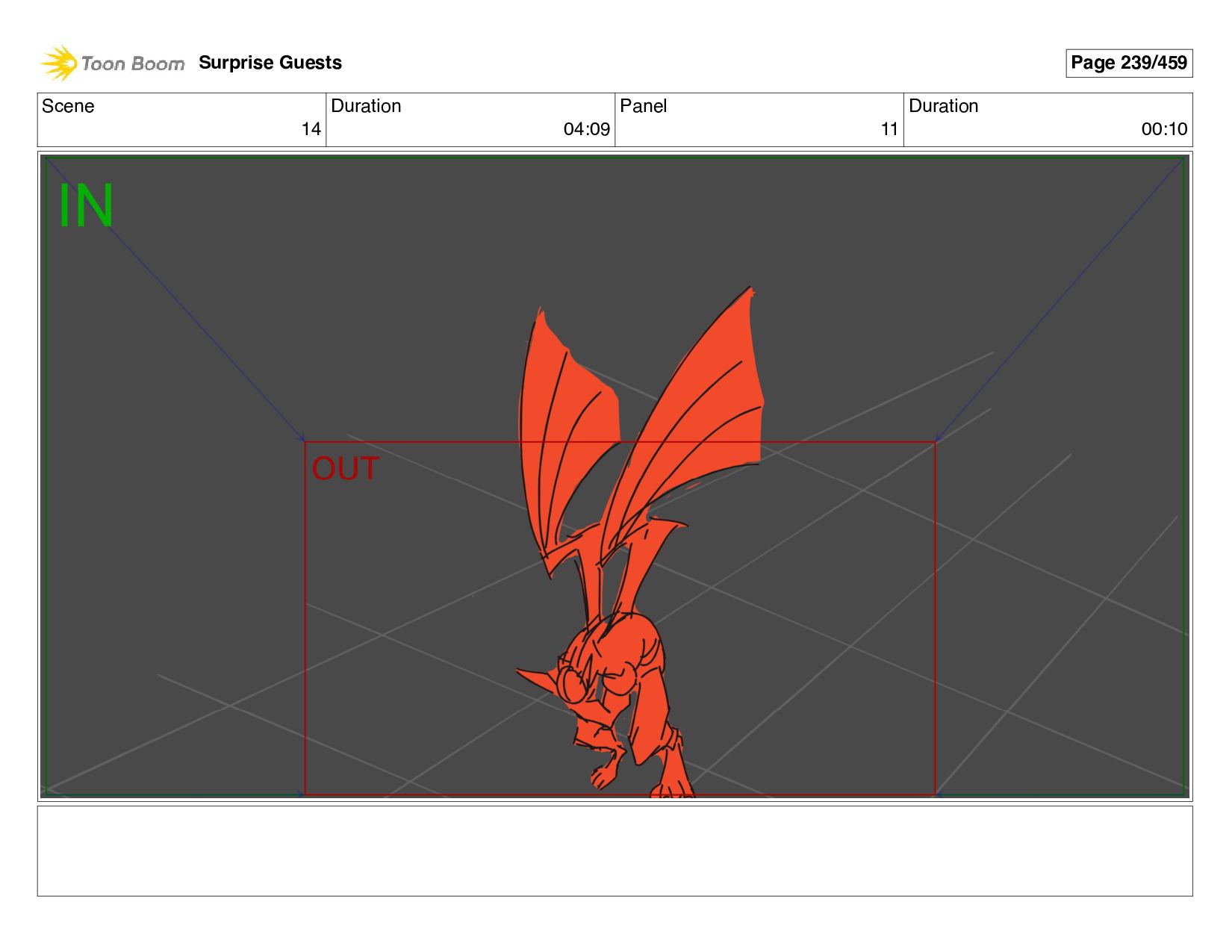Click the 'Scene' header label
Viewport: 1232px width, 952px height.
click(x=68, y=106)
